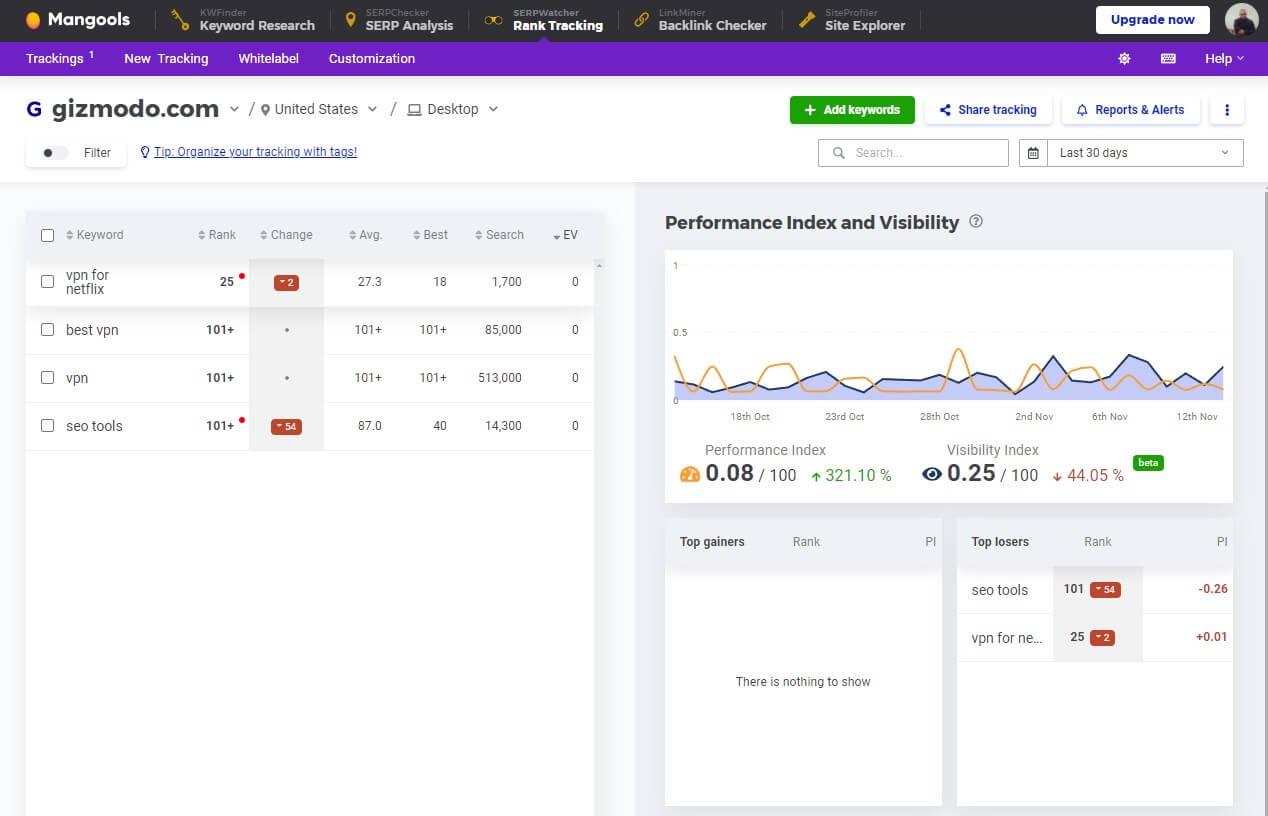Open the United States location dropdown
Image resolution: width=1268 pixels, height=816 pixels.
pyautogui.click(x=319, y=109)
